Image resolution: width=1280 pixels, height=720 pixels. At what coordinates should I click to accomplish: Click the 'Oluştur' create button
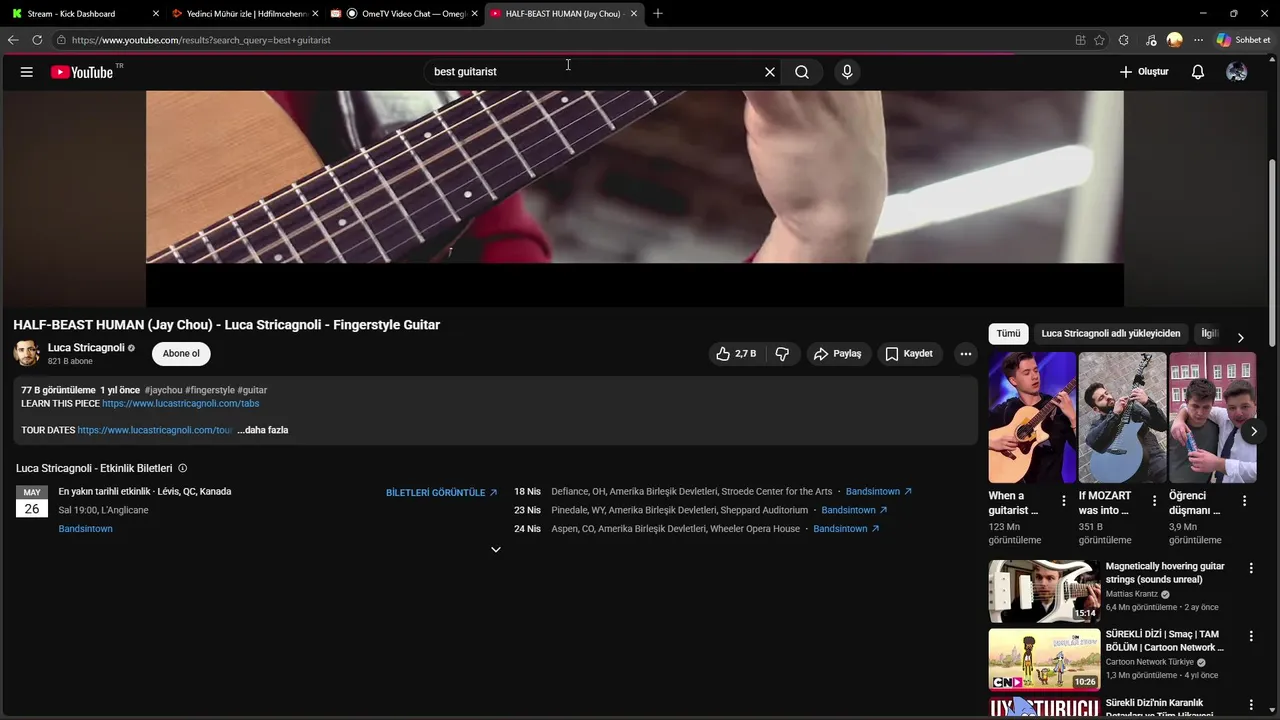(x=1144, y=72)
